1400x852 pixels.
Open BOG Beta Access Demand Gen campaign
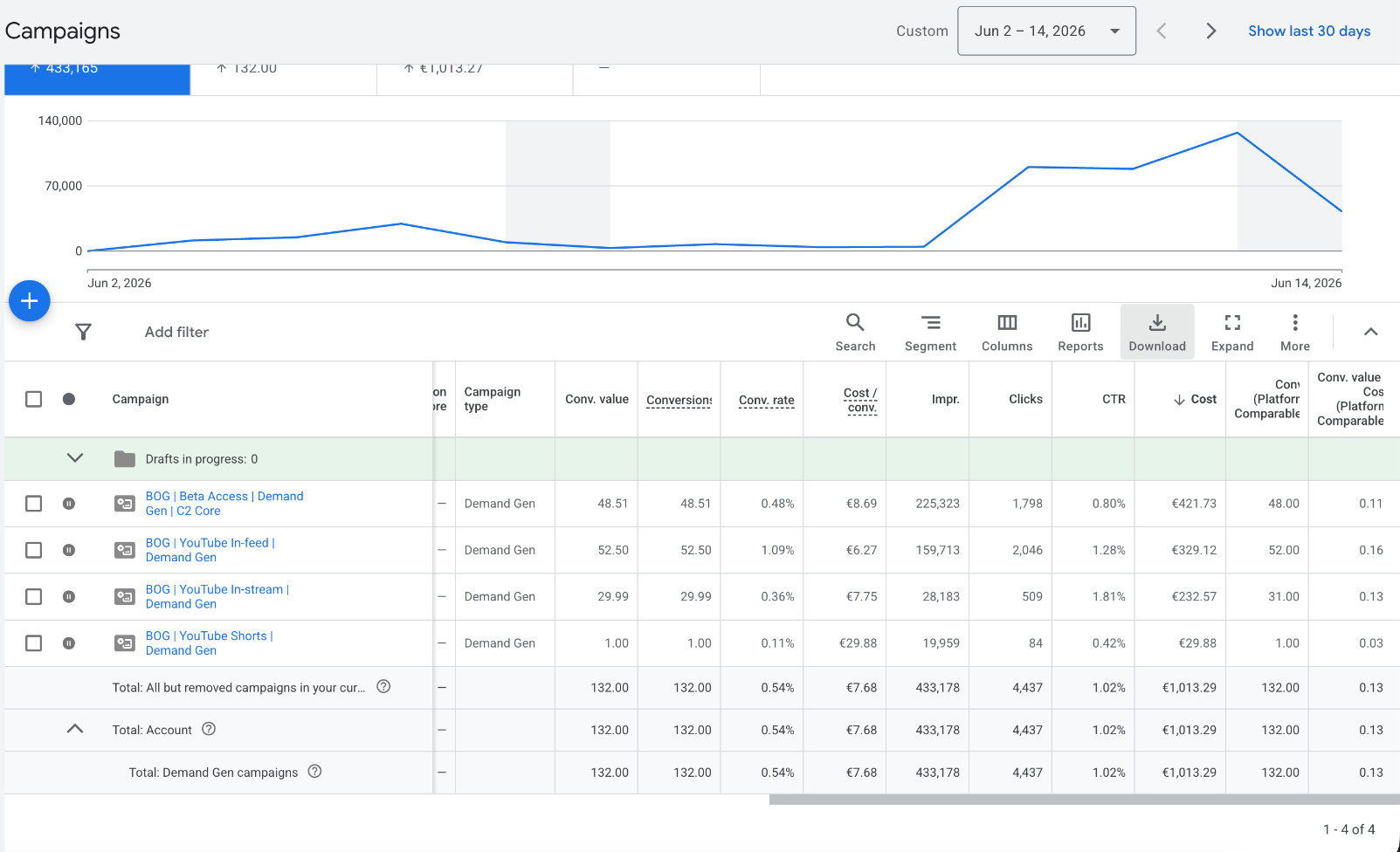(224, 504)
